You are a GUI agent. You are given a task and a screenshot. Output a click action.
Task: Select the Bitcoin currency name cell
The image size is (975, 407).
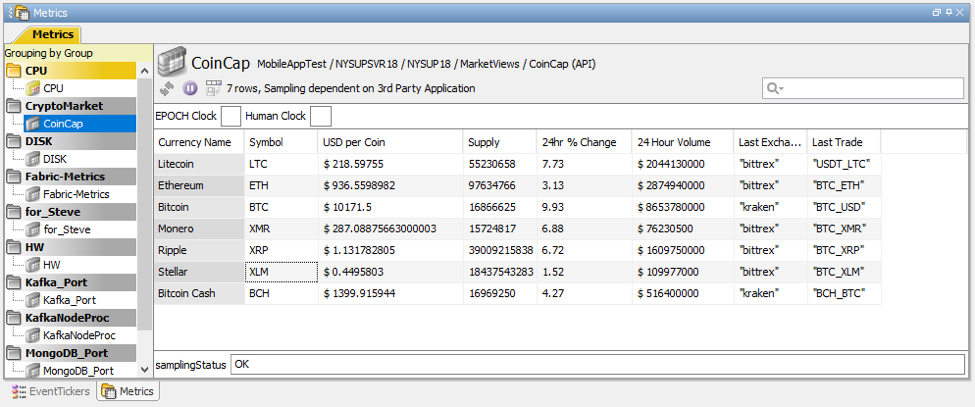coord(199,207)
